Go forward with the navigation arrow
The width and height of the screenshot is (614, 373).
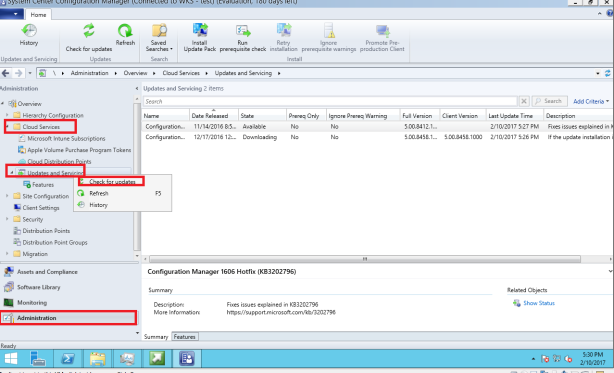point(18,73)
